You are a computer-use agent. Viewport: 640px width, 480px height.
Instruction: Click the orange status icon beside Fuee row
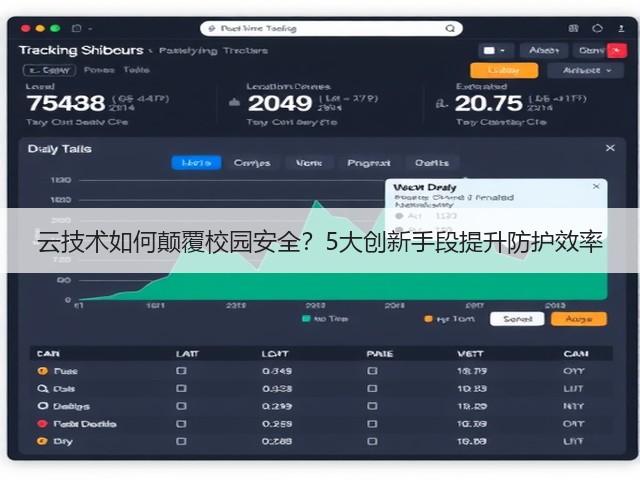[42, 371]
